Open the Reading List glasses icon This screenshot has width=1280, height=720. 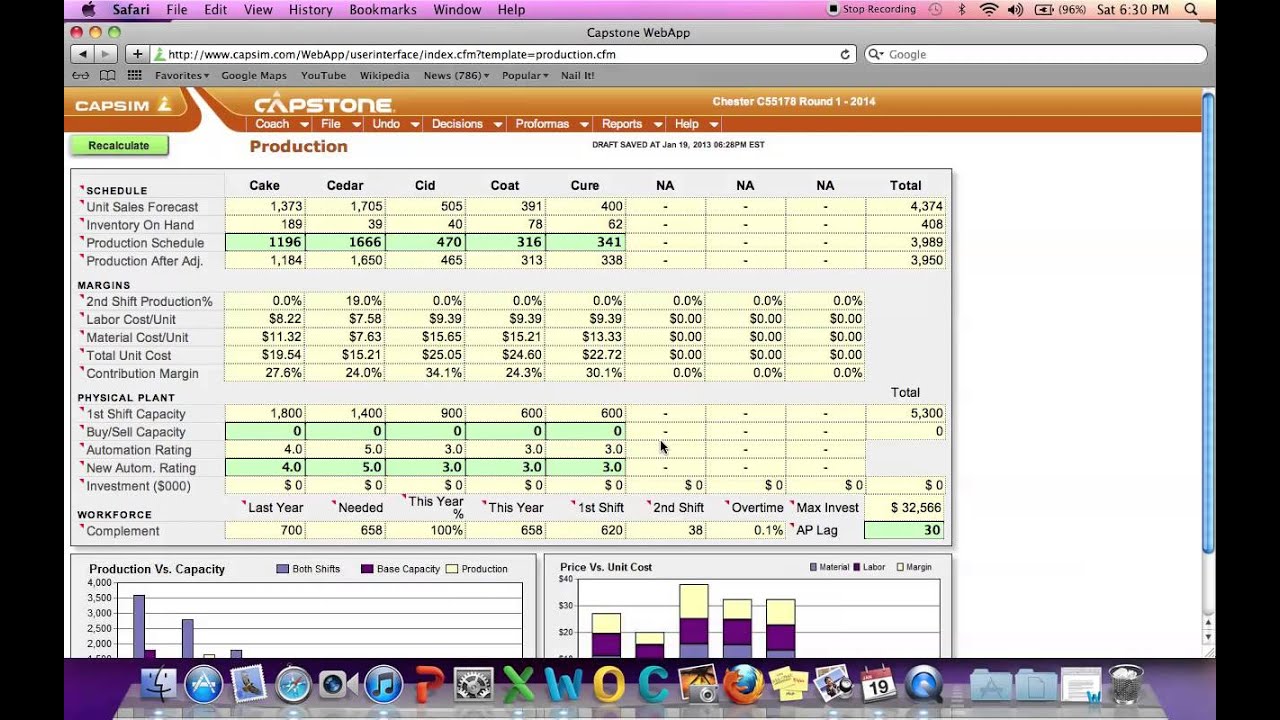82,75
